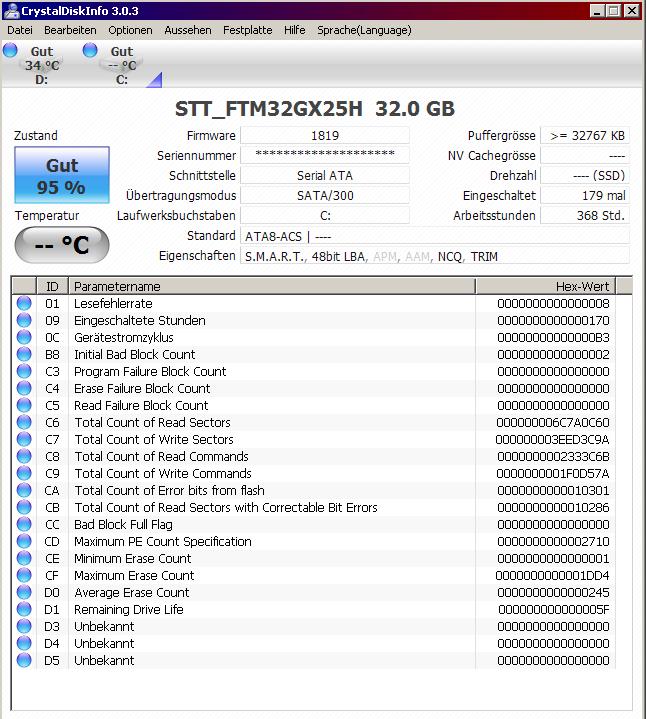This screenshot has height=719, width=646.
Task: Click status orb of Correctable Bit Errors row
Action: click(24, 507)
